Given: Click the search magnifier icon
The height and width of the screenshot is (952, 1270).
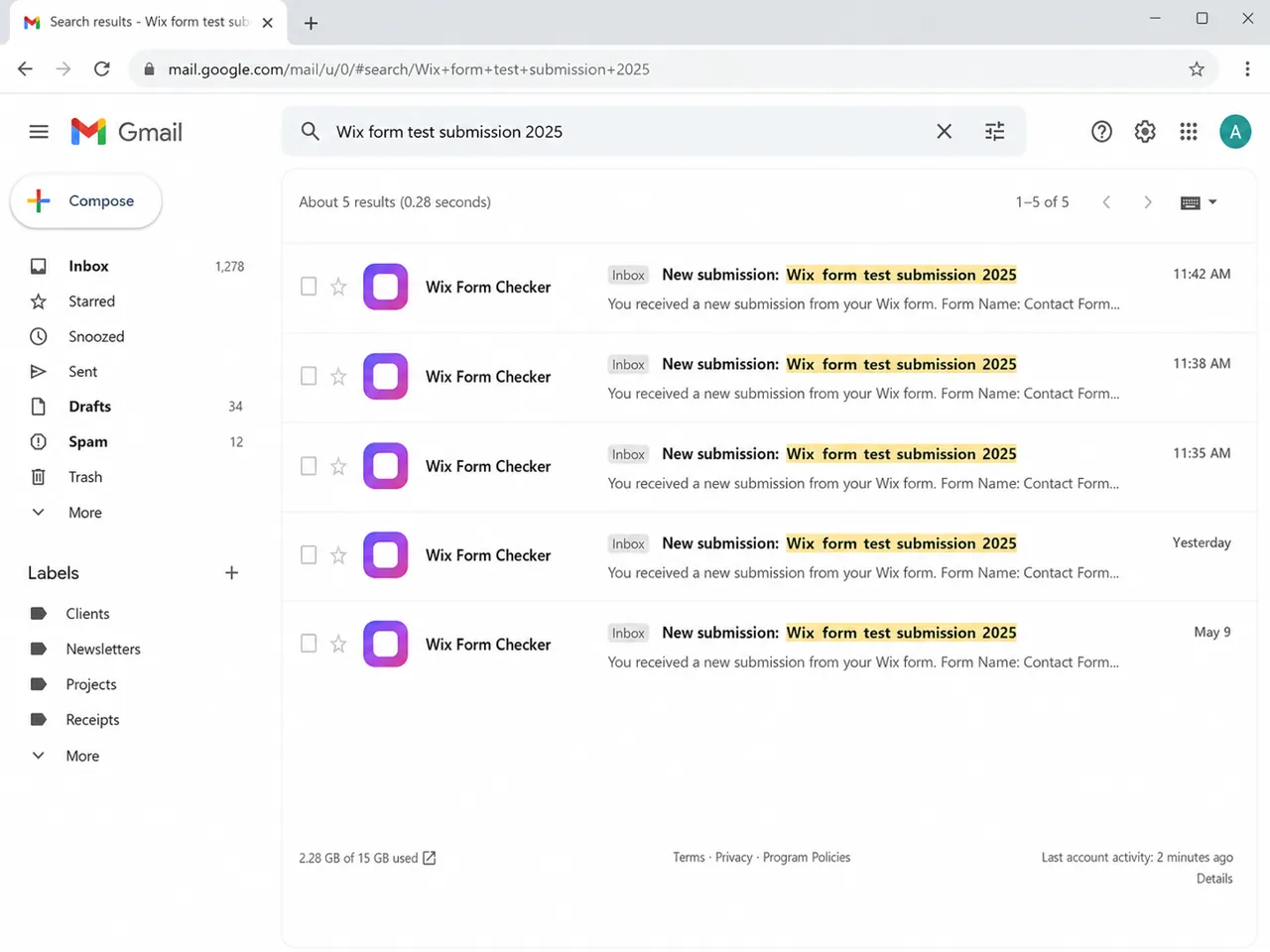Looking at the screenshot, I should (311, 131).
